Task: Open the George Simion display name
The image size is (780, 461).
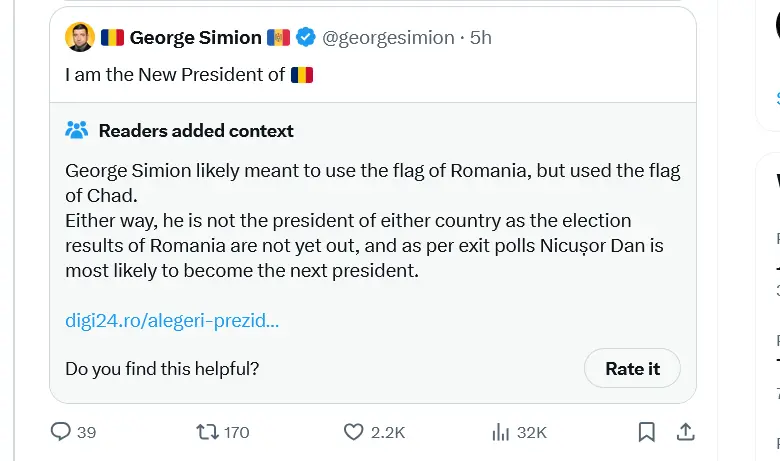Action: tap(195, 38)
